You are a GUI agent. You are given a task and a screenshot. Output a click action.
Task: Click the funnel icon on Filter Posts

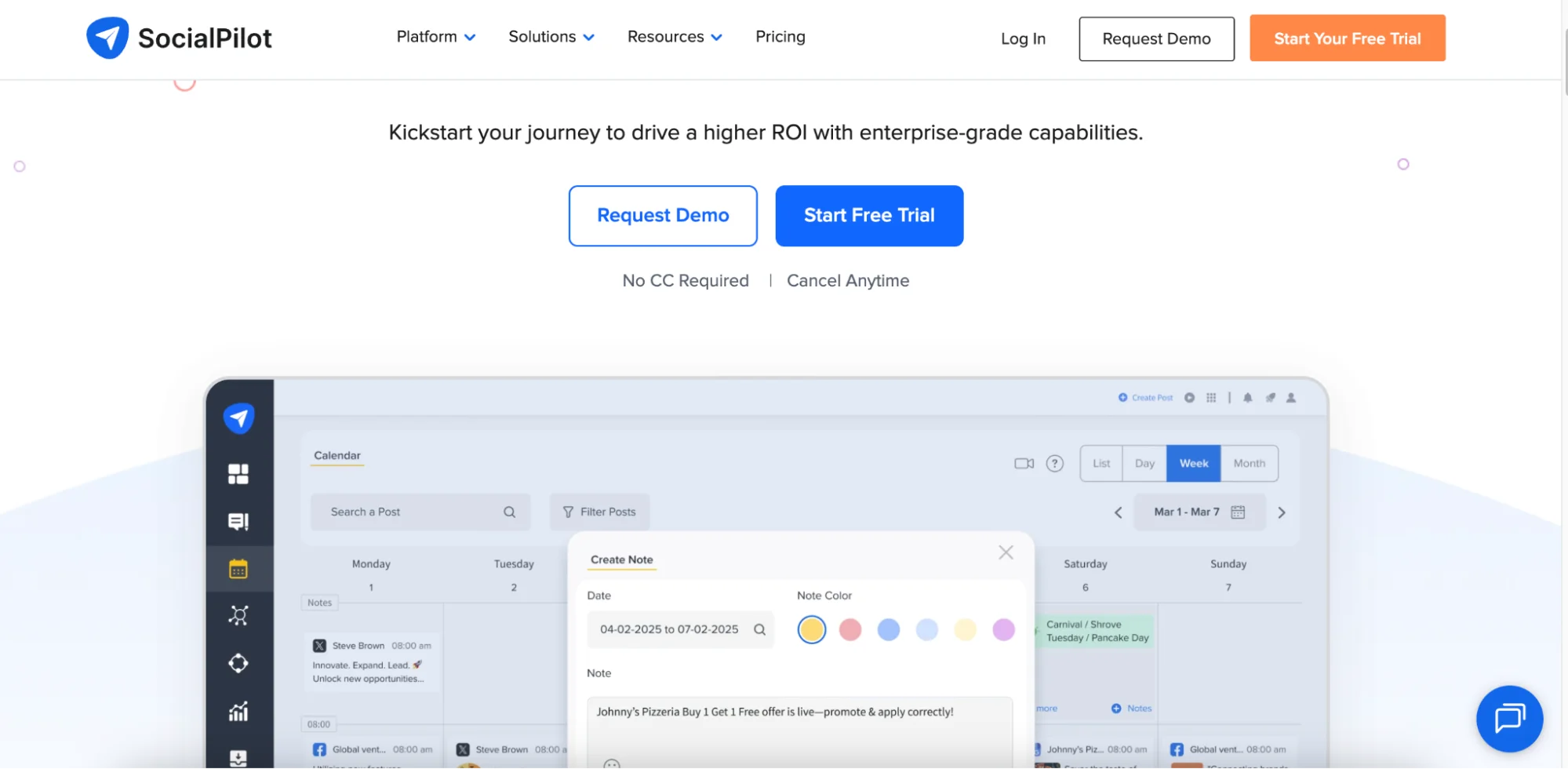[x=569, y=512]
